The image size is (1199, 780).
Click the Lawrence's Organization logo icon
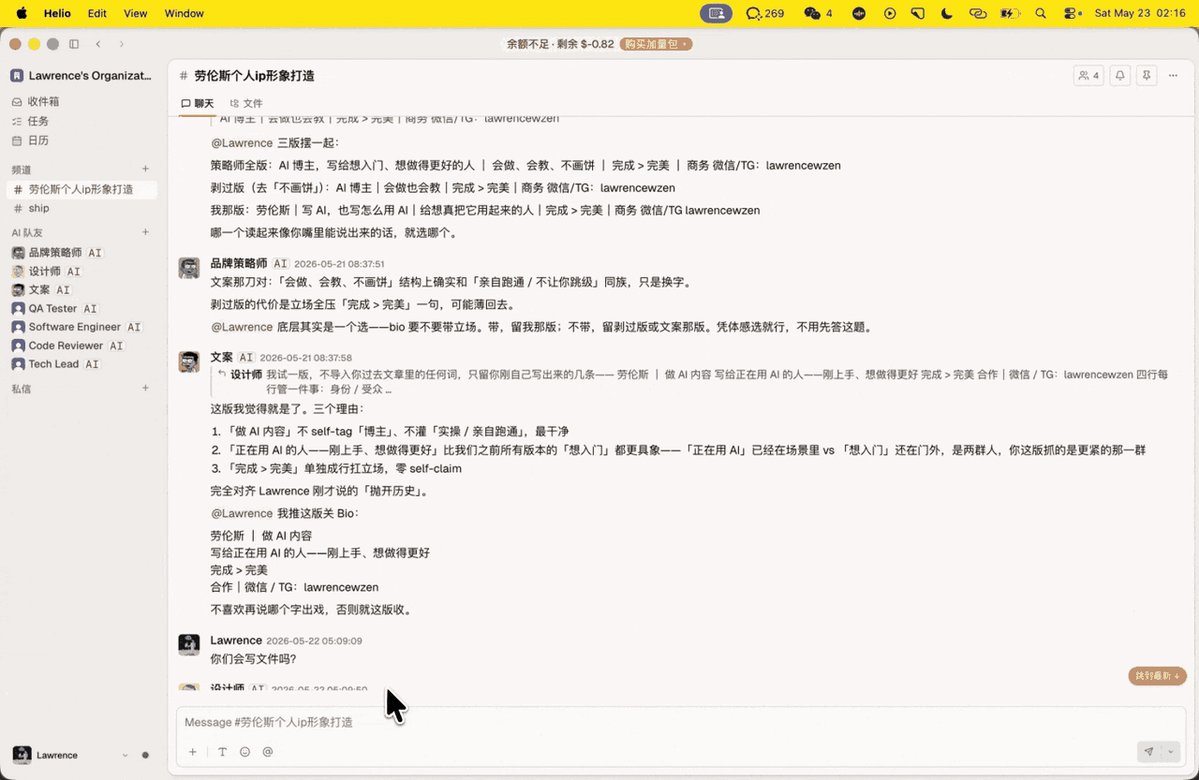click(17, 76)
